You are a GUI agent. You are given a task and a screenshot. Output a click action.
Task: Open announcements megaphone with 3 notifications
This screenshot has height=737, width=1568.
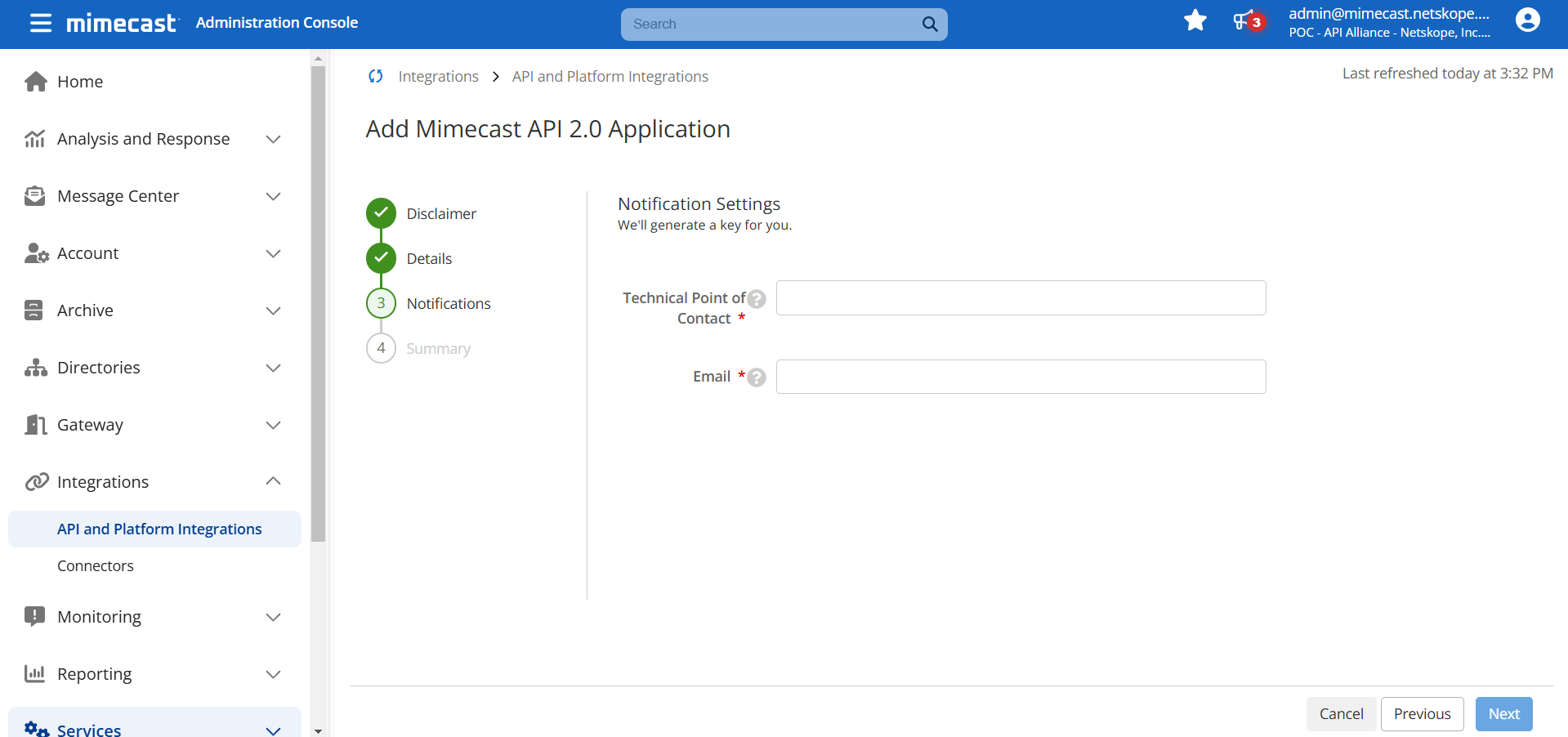tap(1249, 21)
